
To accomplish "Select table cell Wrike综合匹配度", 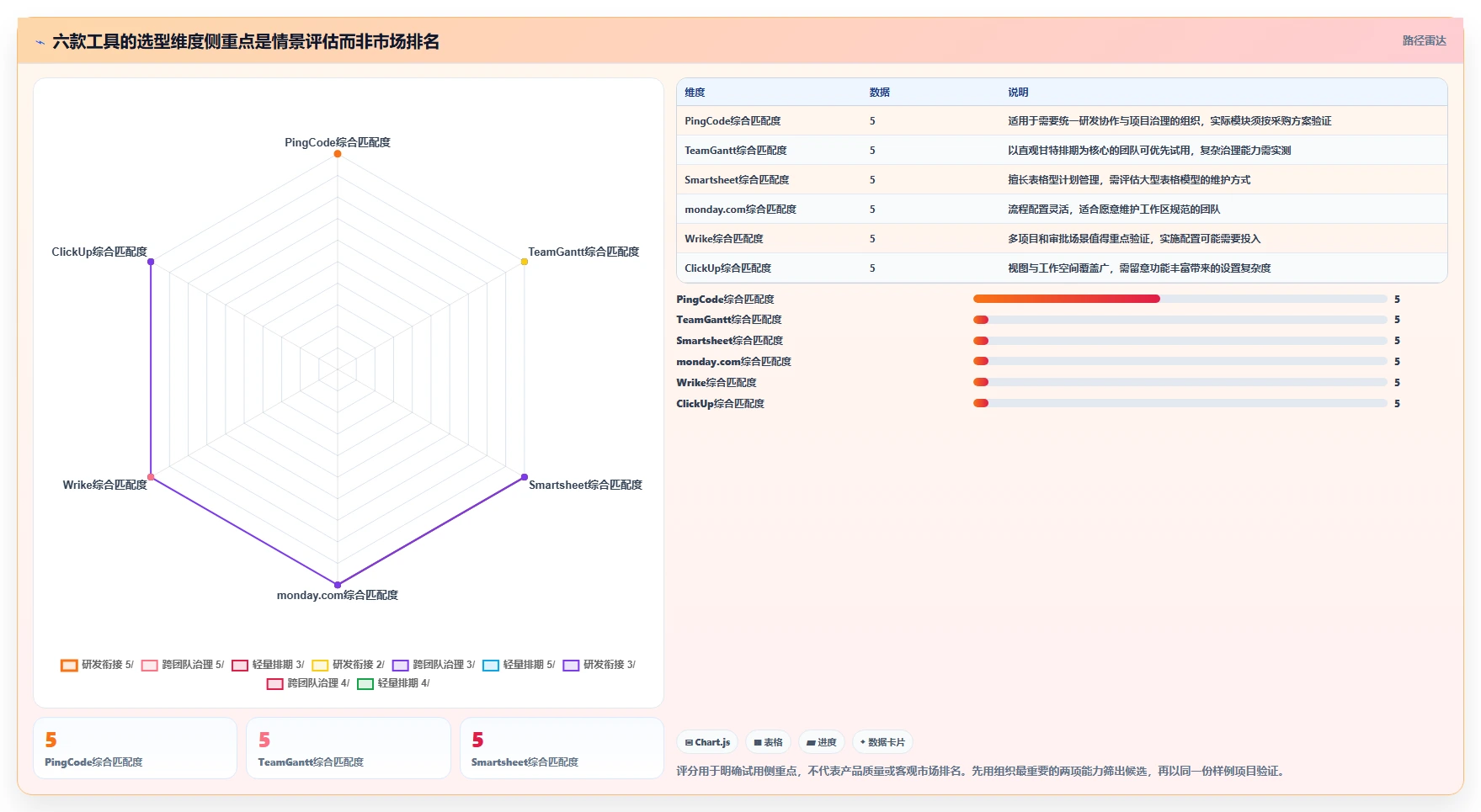I will pyautogui.click(x=724, y=239).
